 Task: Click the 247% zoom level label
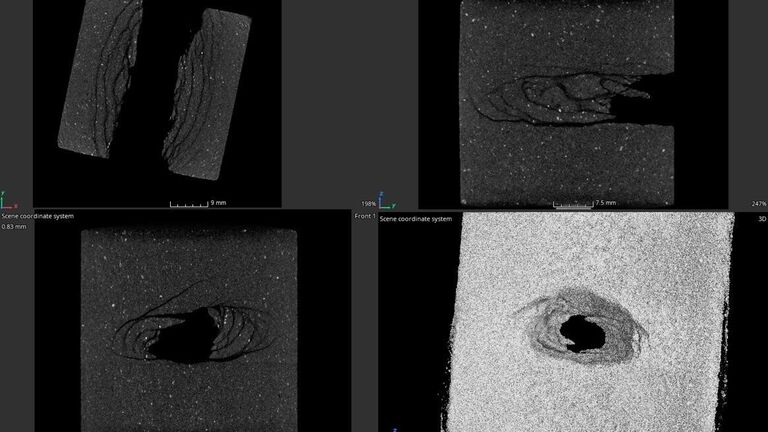click(758, 204)
